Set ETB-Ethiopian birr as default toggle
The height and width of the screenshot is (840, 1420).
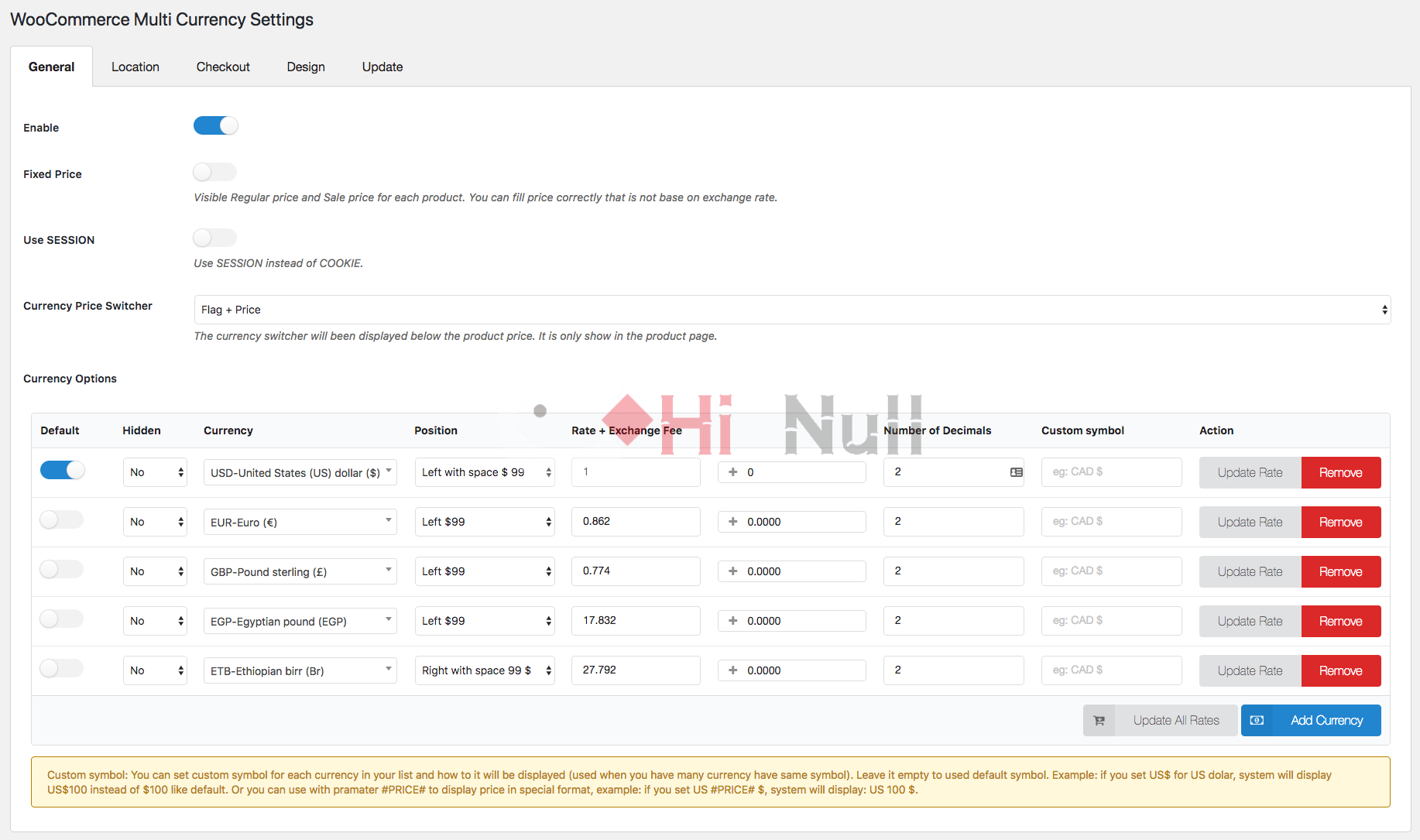62,668
